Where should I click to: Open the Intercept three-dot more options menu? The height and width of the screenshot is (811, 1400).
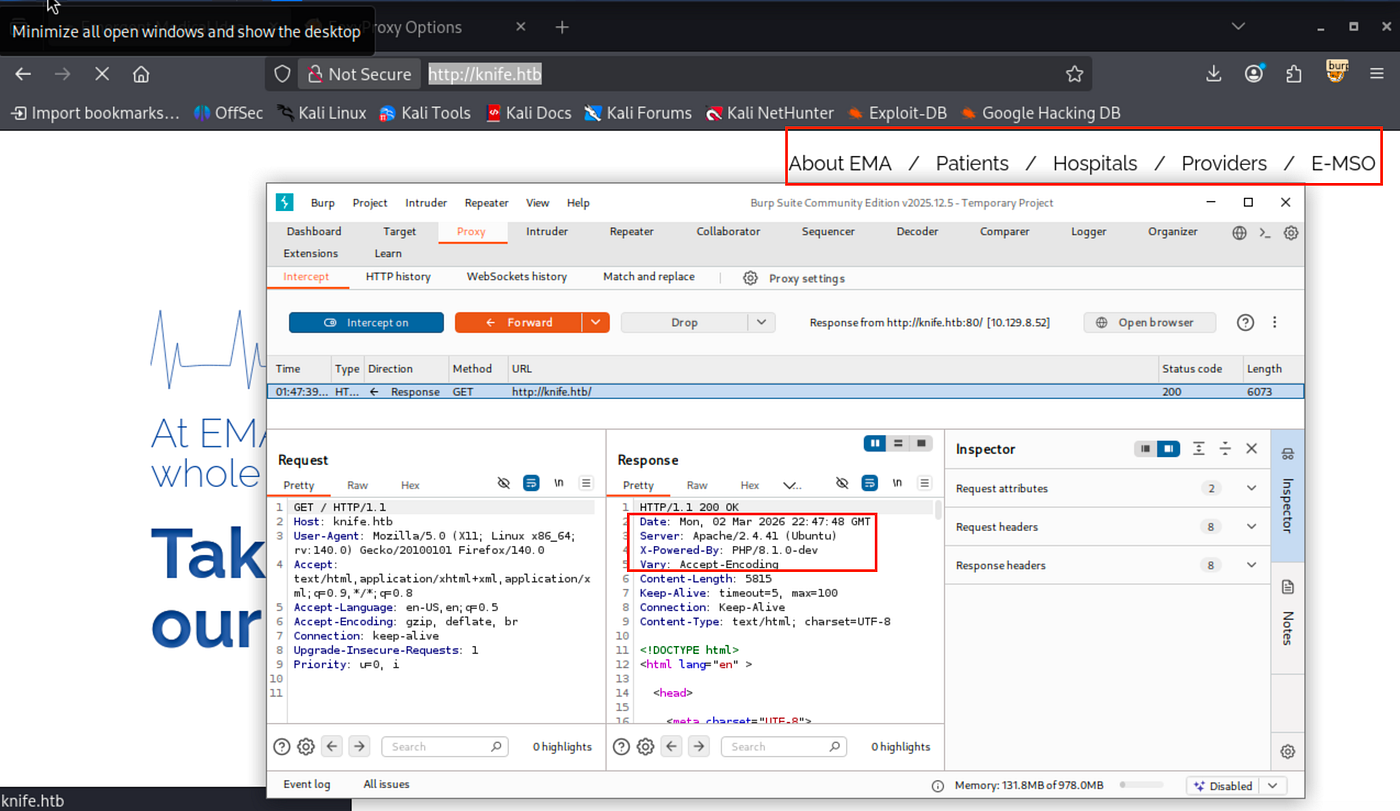click(x=1274, y=322)
